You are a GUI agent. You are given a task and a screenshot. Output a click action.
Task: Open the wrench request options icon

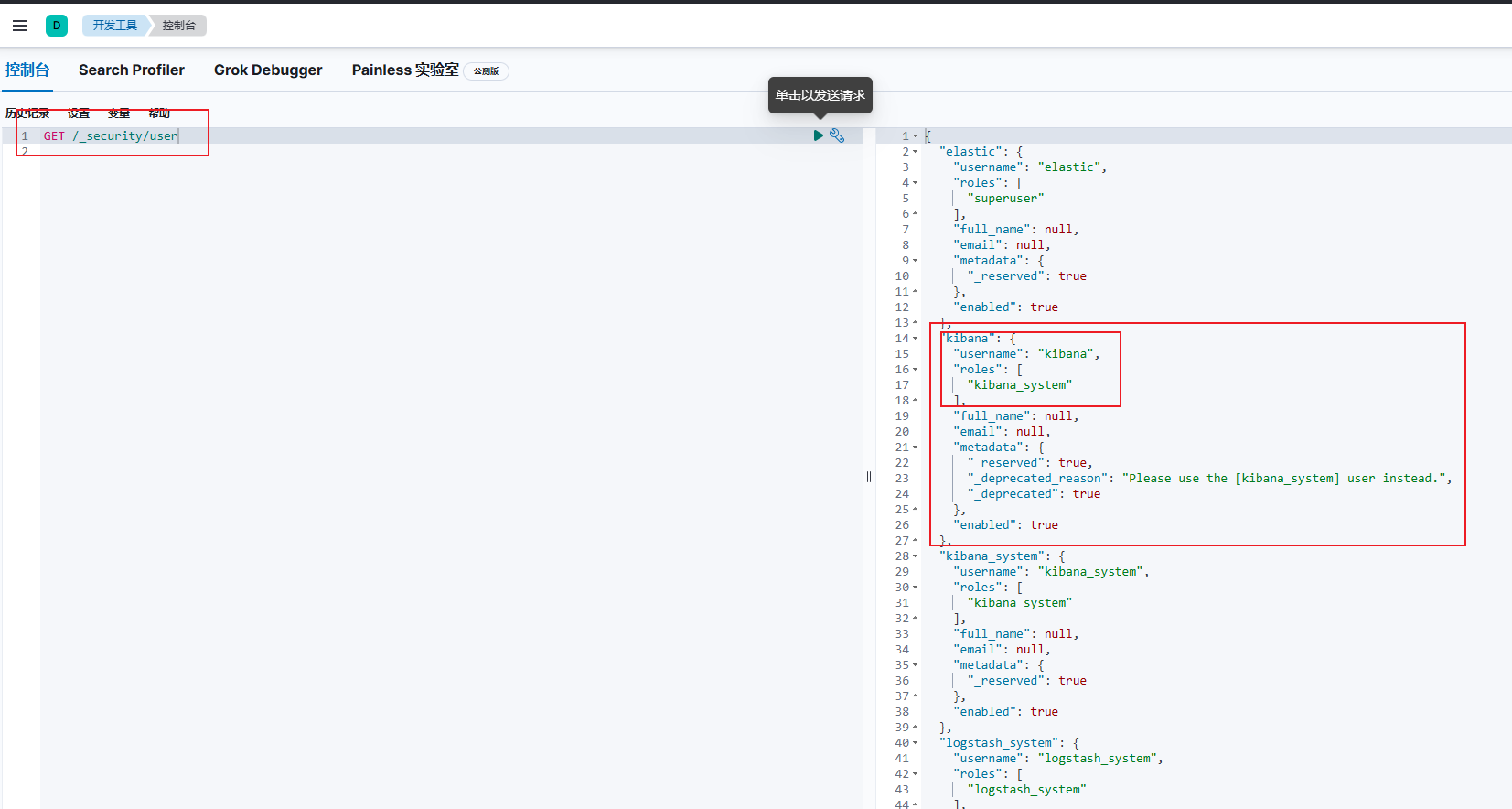pyautogui.click(x=837, y=135)
